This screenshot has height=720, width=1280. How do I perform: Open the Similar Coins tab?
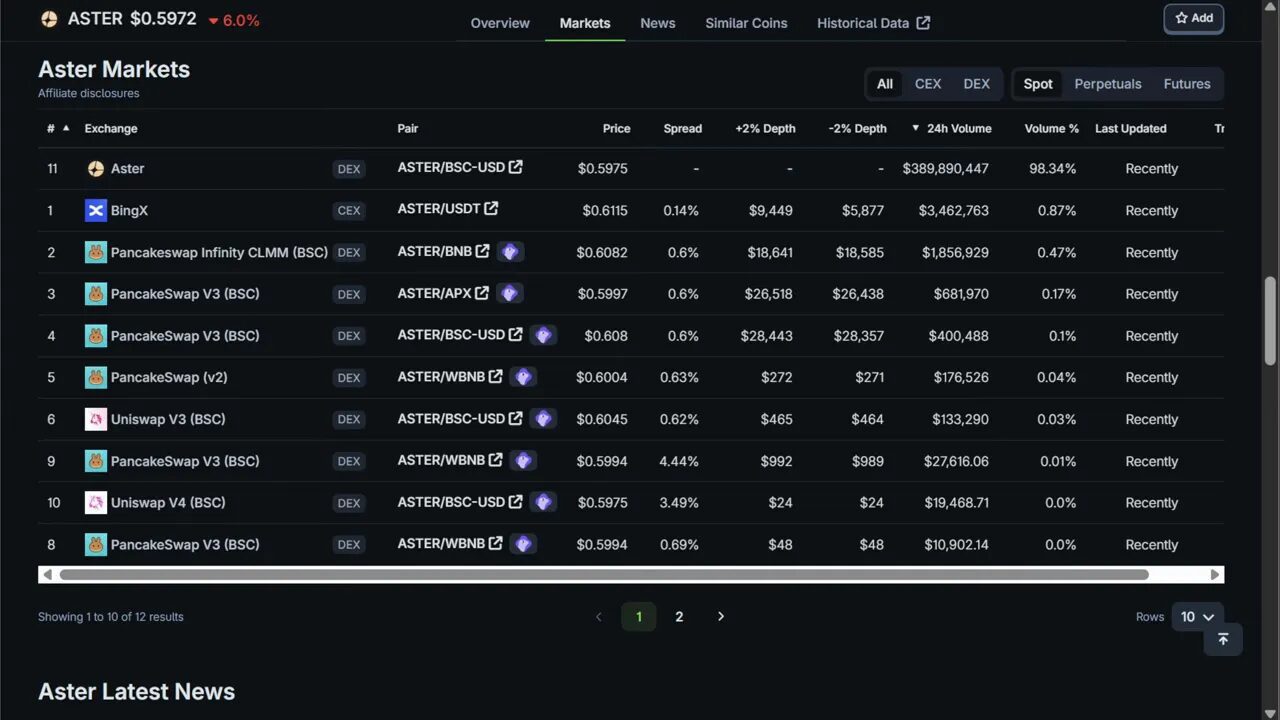(x=746, y=22)
